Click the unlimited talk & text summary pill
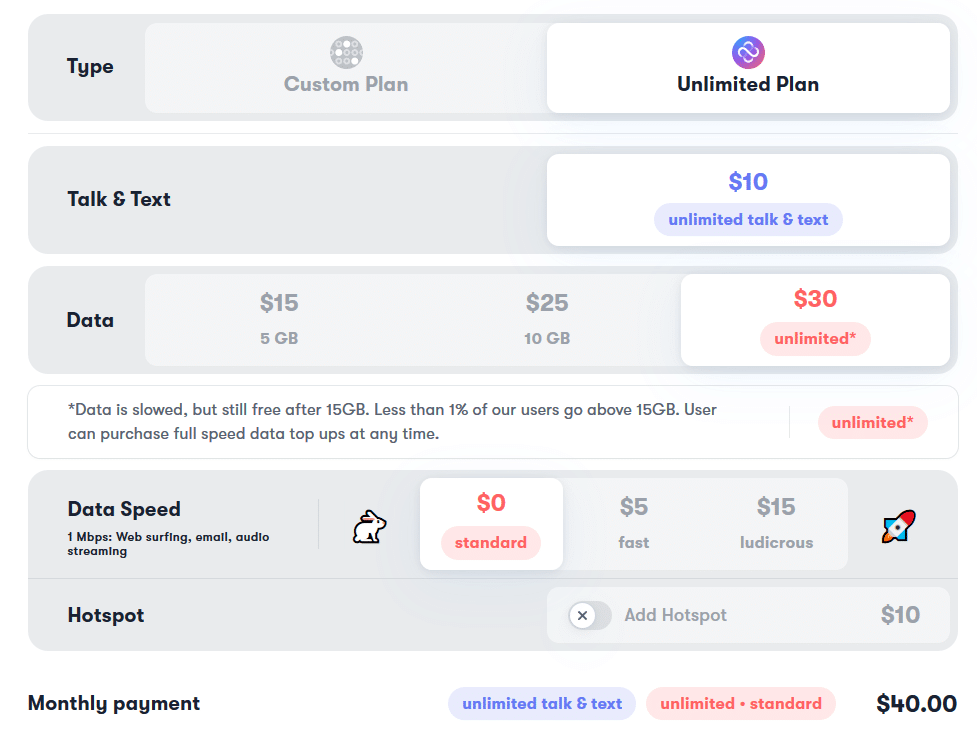 click(542, 703)
